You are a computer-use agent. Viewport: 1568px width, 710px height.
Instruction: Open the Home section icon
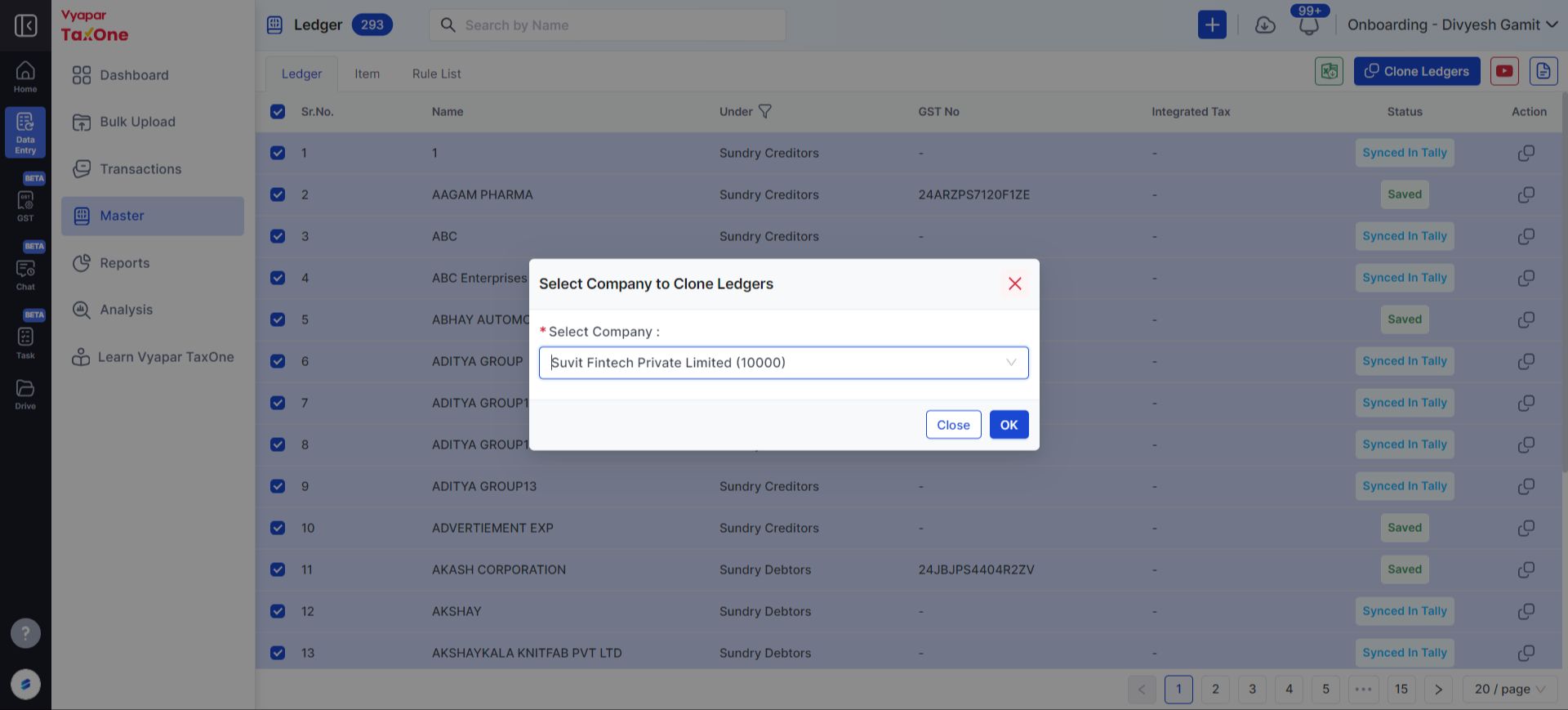(x=25, y=77)
